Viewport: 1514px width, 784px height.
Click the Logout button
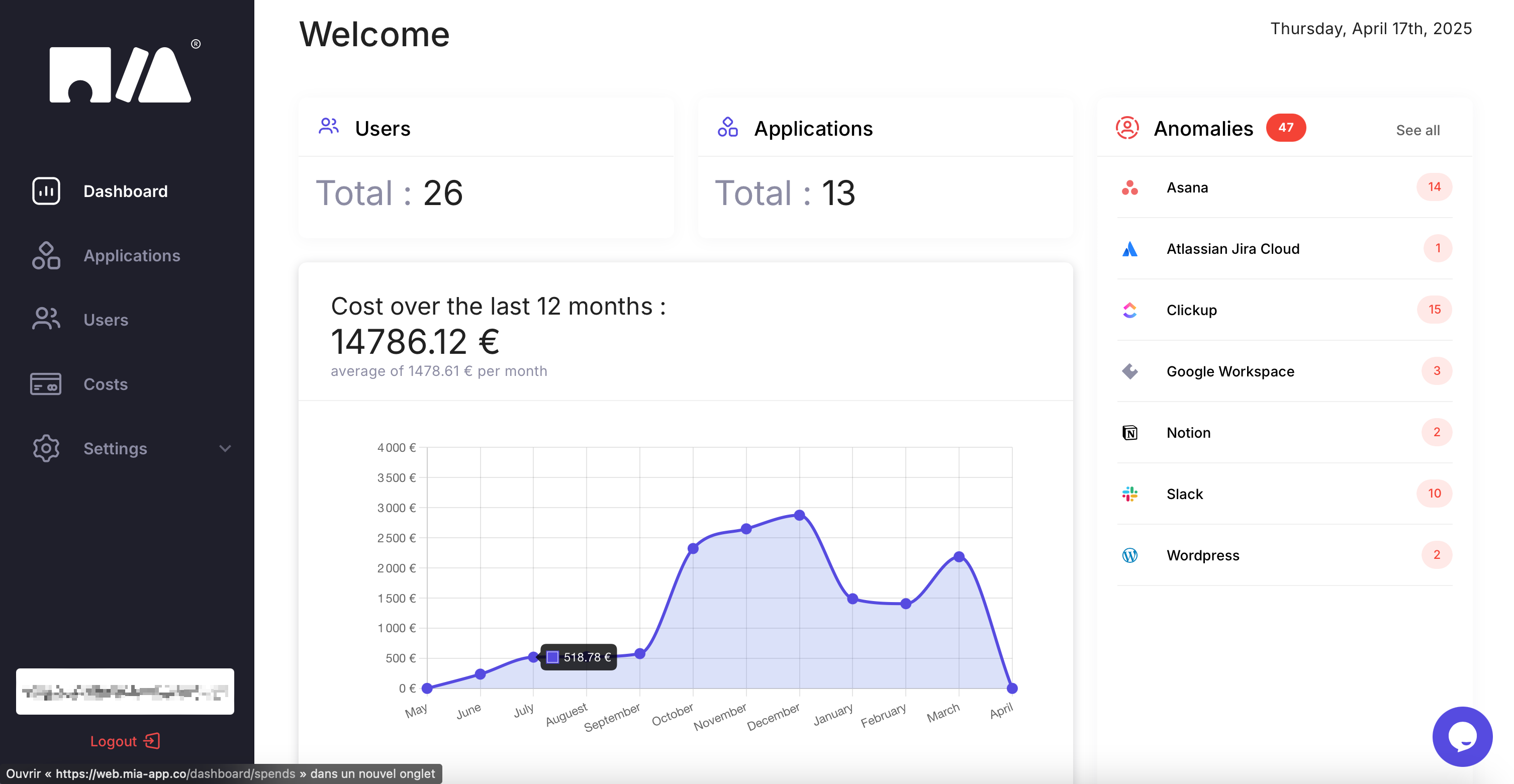[x=125, y=741]
